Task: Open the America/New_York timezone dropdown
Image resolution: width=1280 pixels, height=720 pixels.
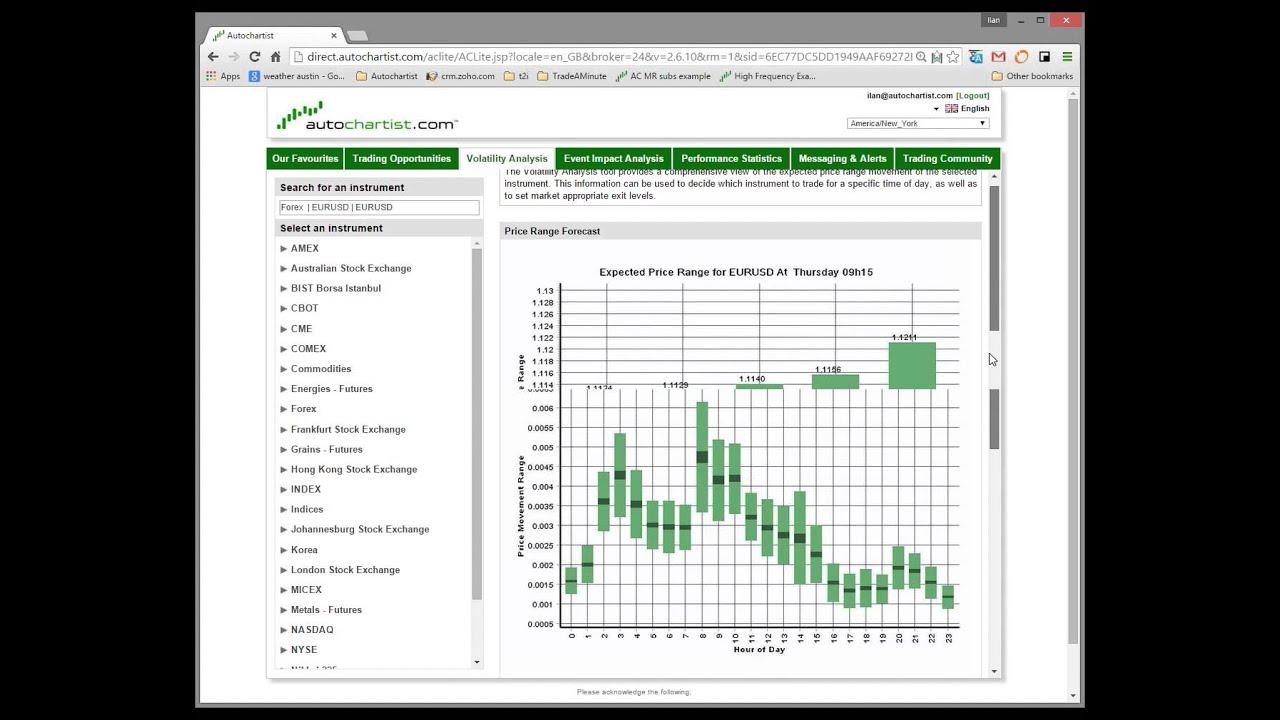Action: point(918,124)
